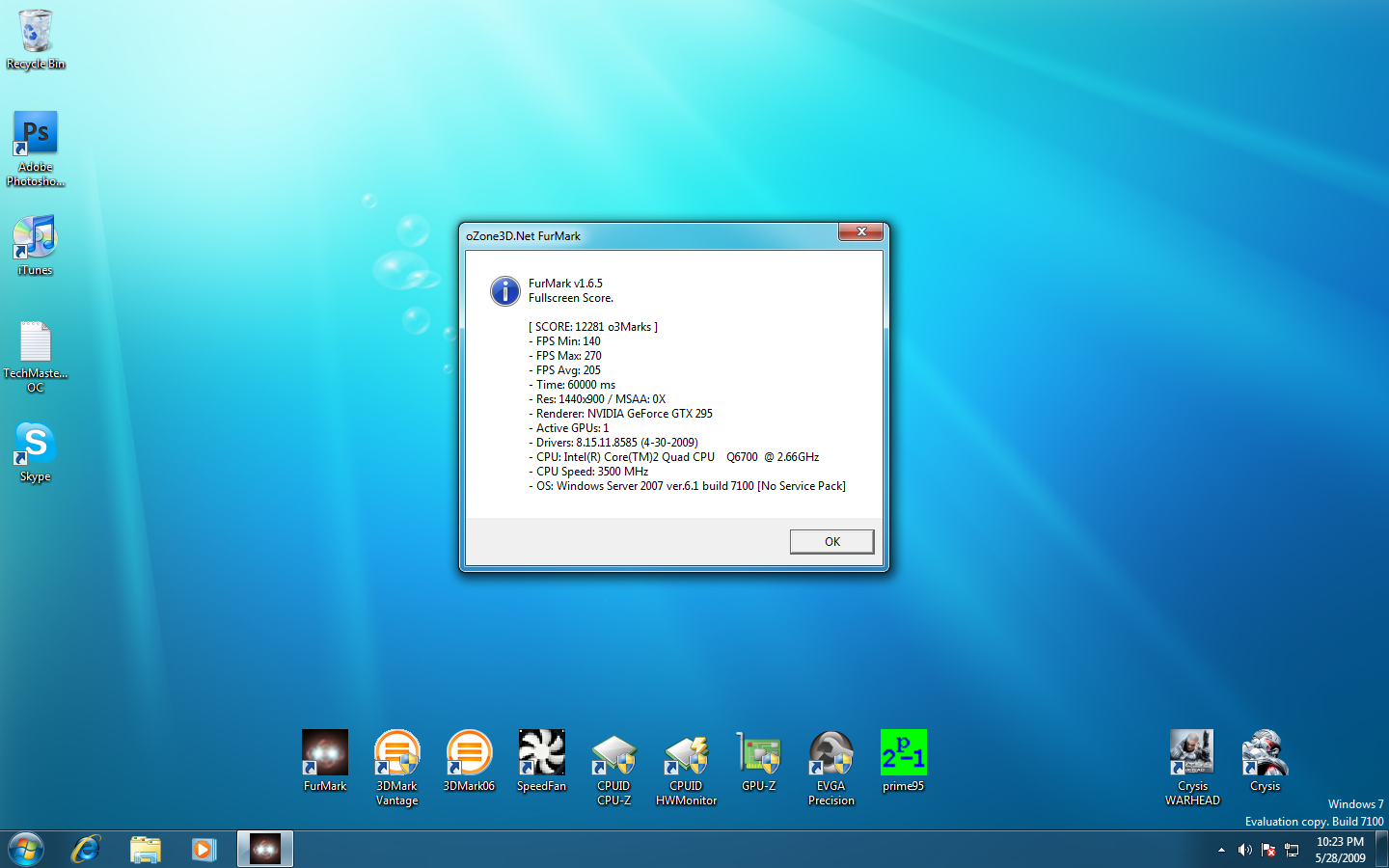Select the Adobe Photoshop desktop shortcut

(36, 148)
